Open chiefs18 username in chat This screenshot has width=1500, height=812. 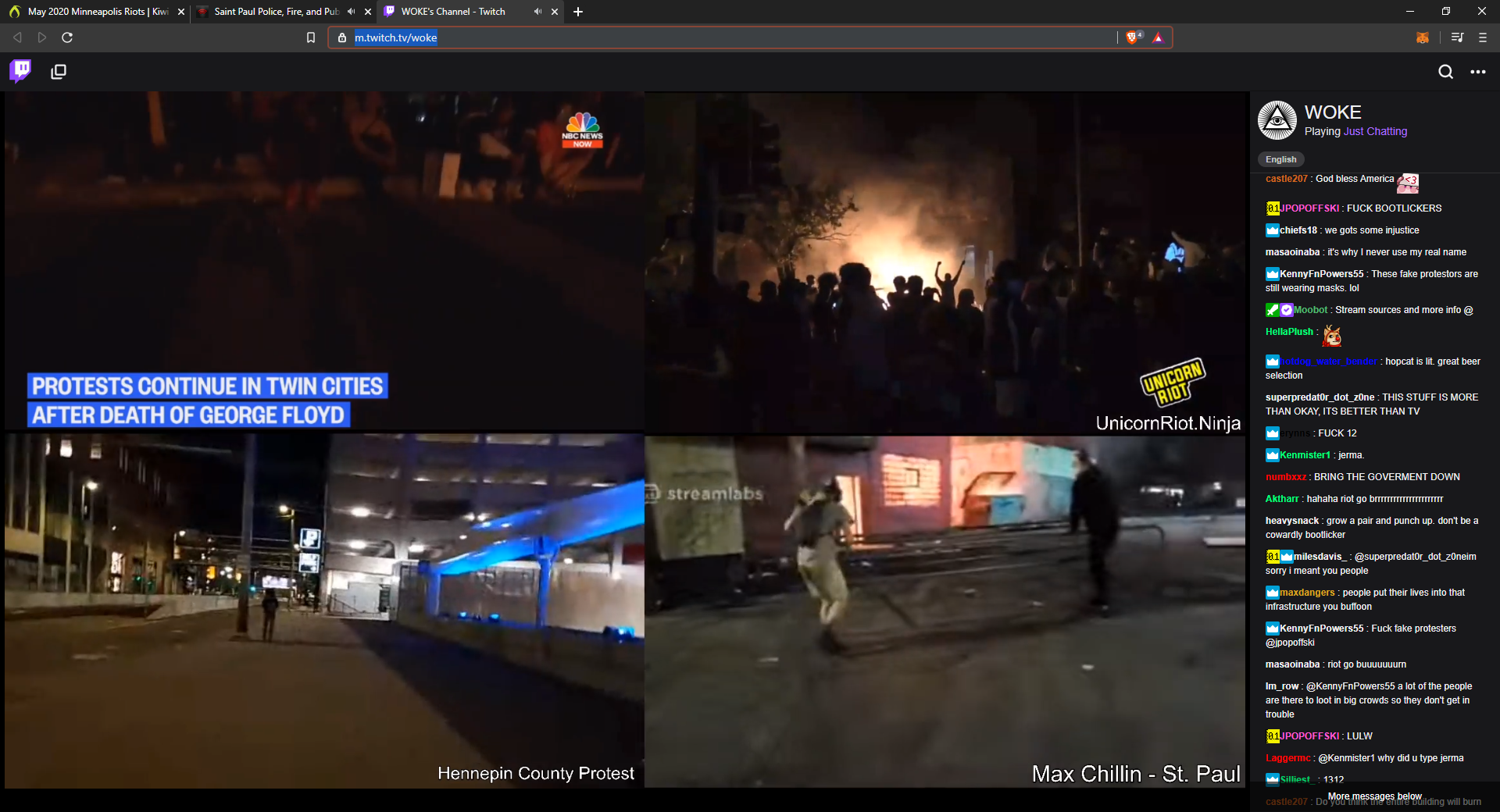coord(1298,230)
